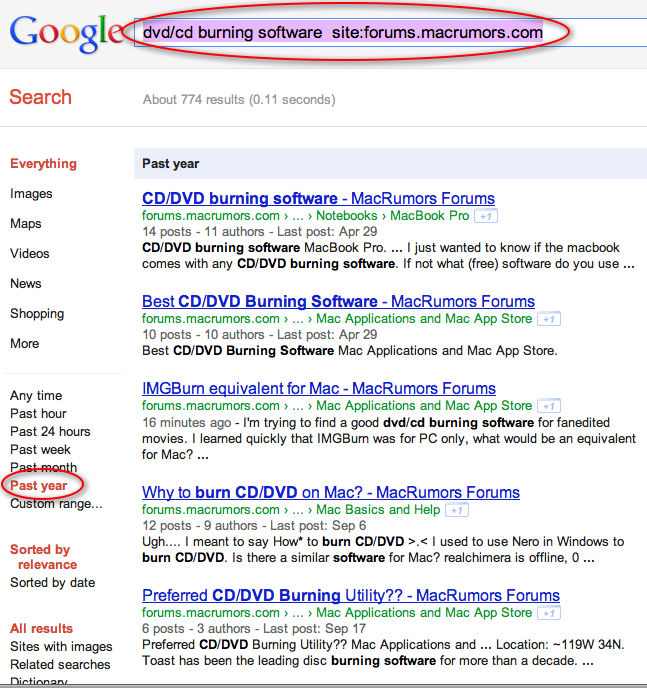Click breadcrumb Mac Applications under IMGBurn result
The width and height of the screenshot is (647, 688).
[424, 406]
